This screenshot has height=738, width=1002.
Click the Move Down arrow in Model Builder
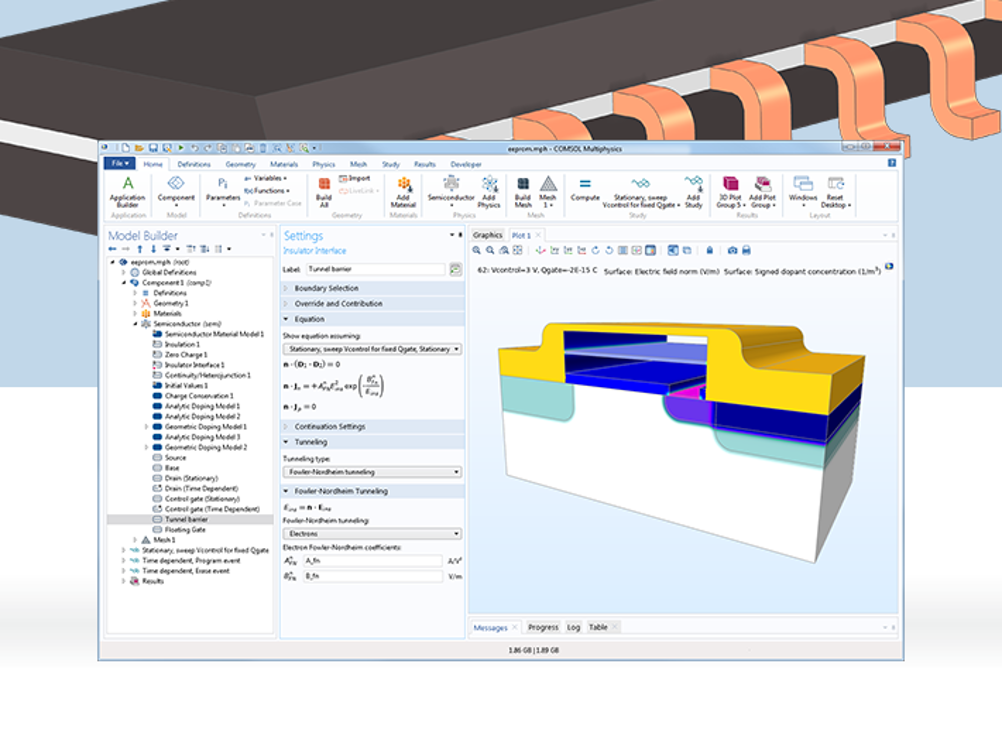point(153,249)
